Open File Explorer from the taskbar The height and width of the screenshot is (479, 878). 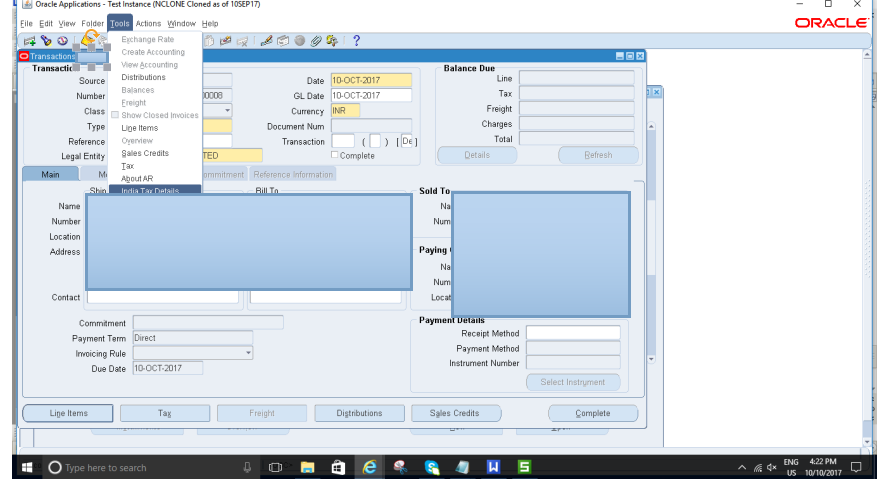click(307, 467)
